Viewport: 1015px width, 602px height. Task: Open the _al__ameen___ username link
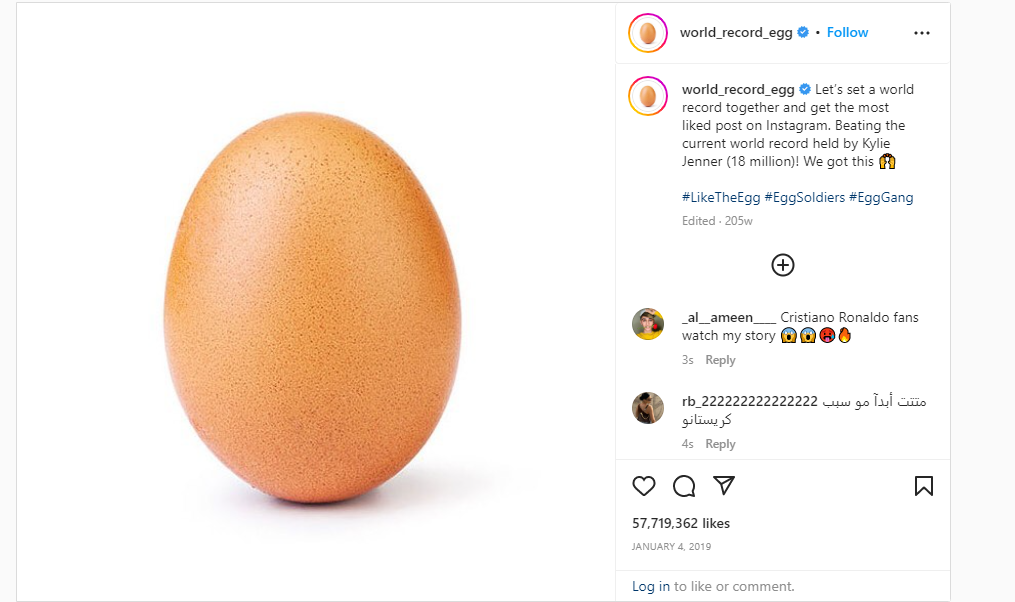[x=729, y=317]
